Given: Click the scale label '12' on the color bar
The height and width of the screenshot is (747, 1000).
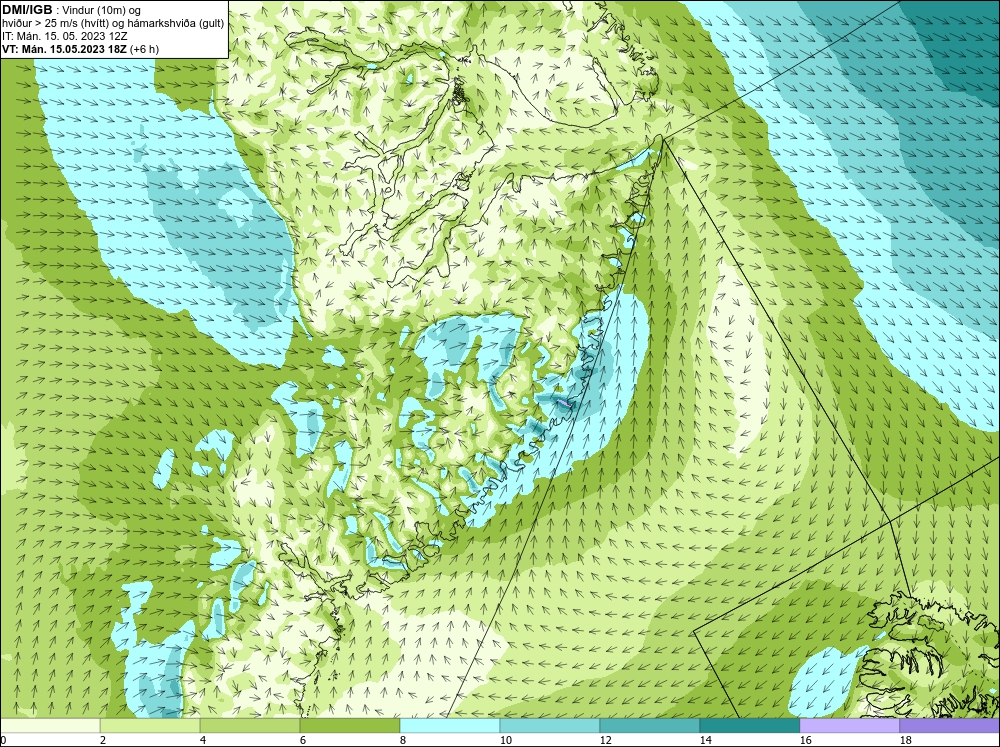Looking at the screenshot, I should 605,740.
